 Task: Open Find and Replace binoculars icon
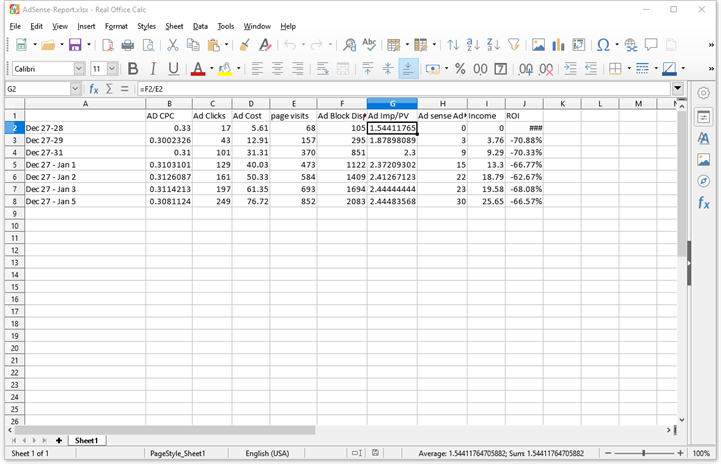[349, 45]
